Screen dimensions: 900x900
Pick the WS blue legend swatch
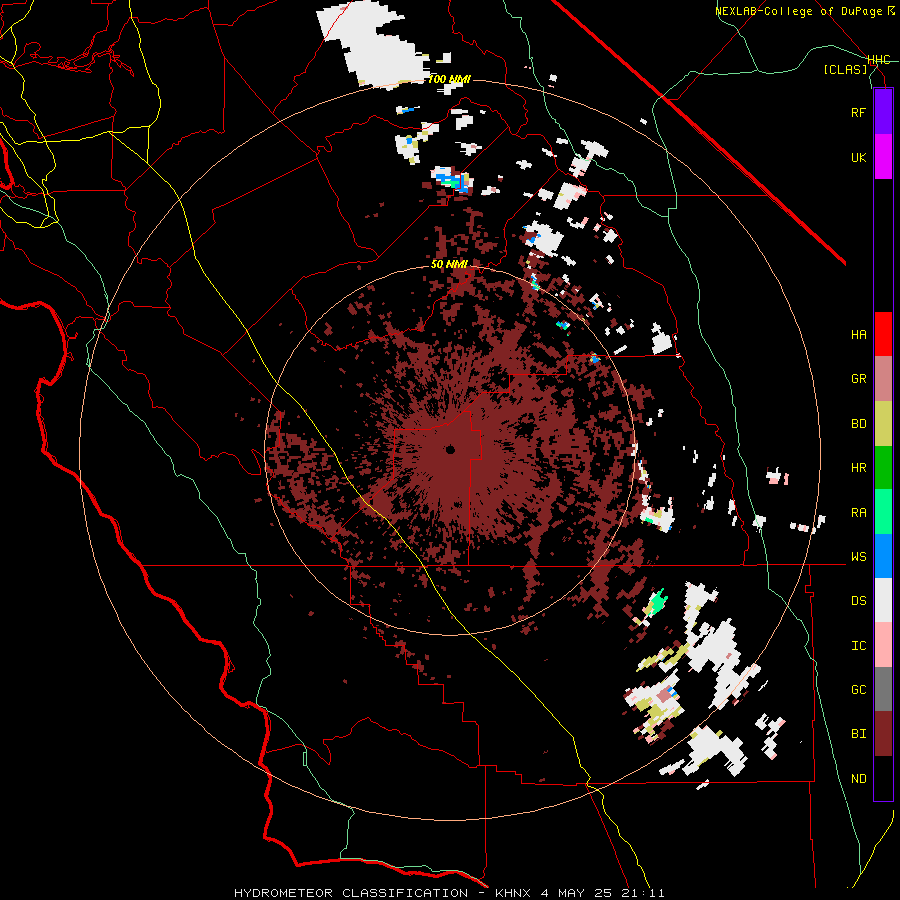point(883,556)
